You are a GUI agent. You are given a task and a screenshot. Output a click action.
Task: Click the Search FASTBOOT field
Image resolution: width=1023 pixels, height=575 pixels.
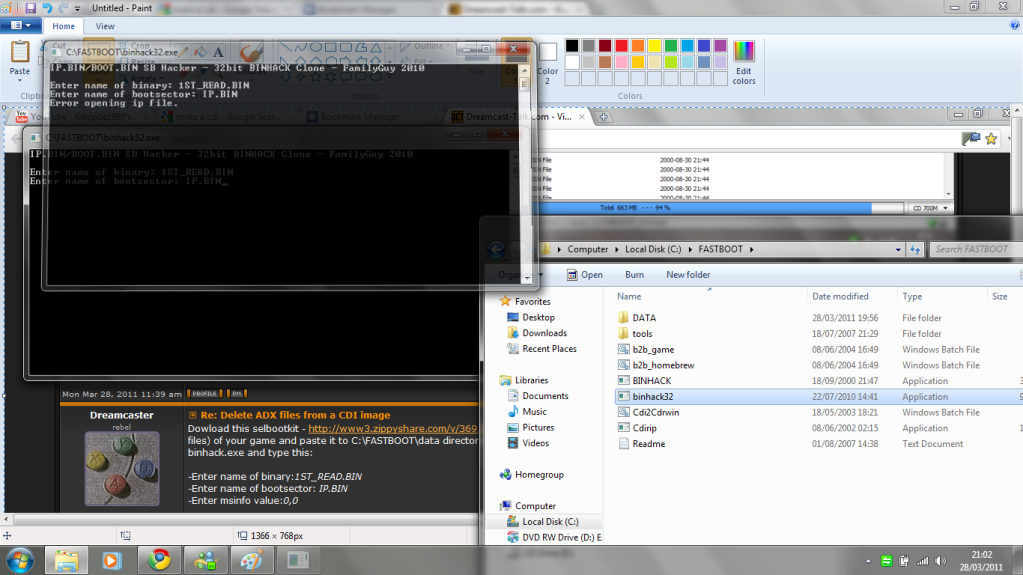pos(975,249)
